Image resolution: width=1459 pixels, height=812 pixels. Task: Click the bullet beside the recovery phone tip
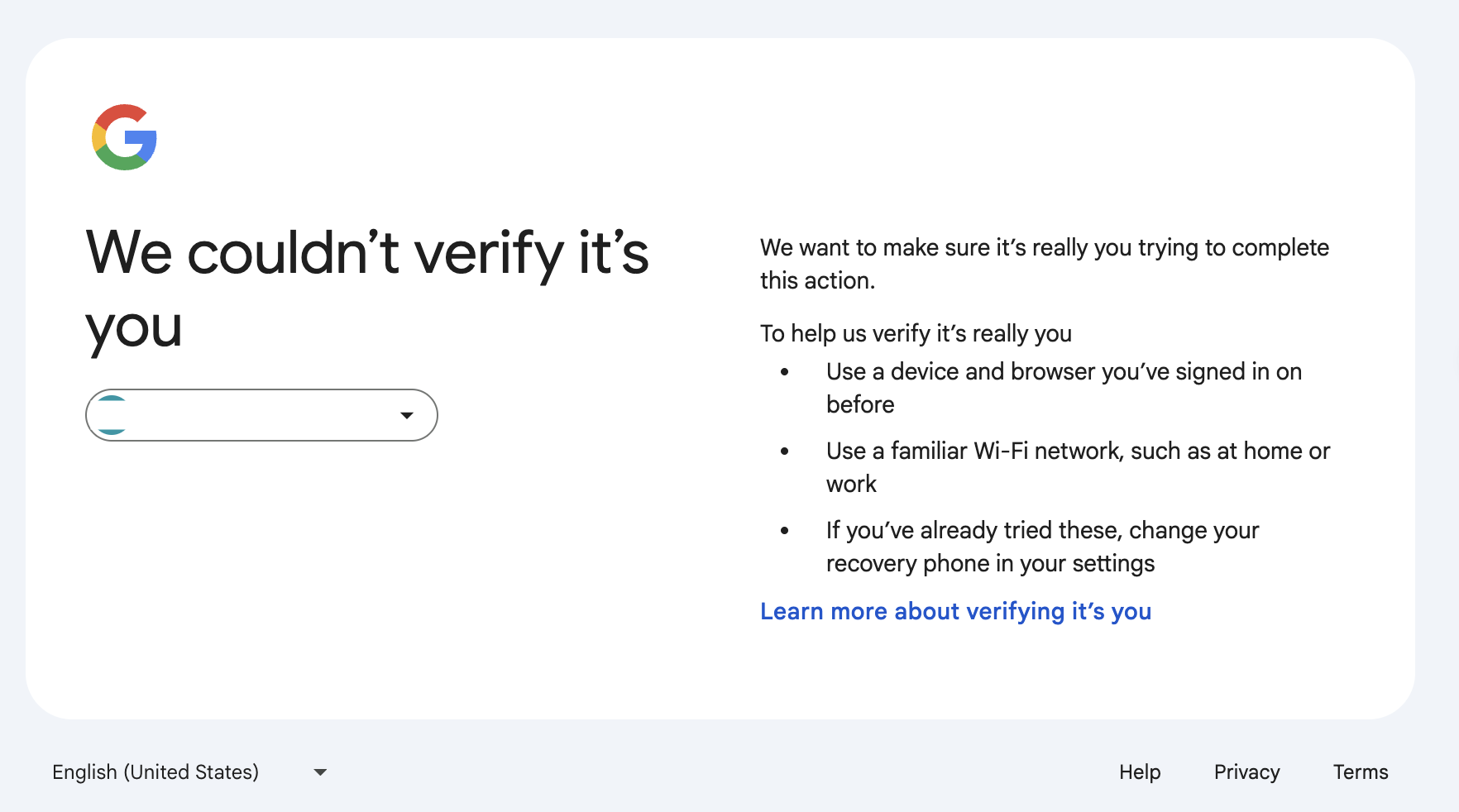[785, 532]
